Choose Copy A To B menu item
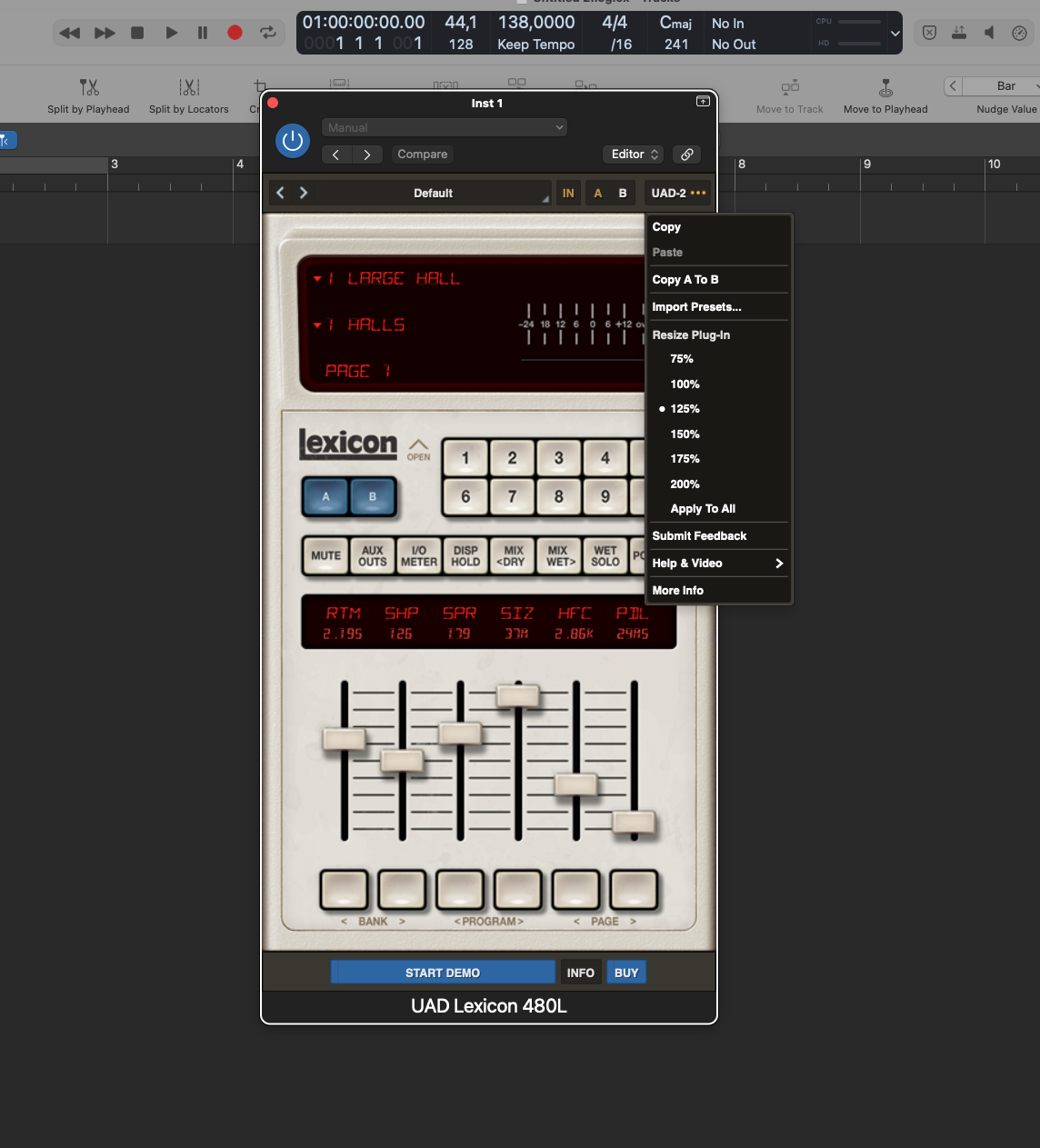1040x1148 pixels. [x=718, y=280]
